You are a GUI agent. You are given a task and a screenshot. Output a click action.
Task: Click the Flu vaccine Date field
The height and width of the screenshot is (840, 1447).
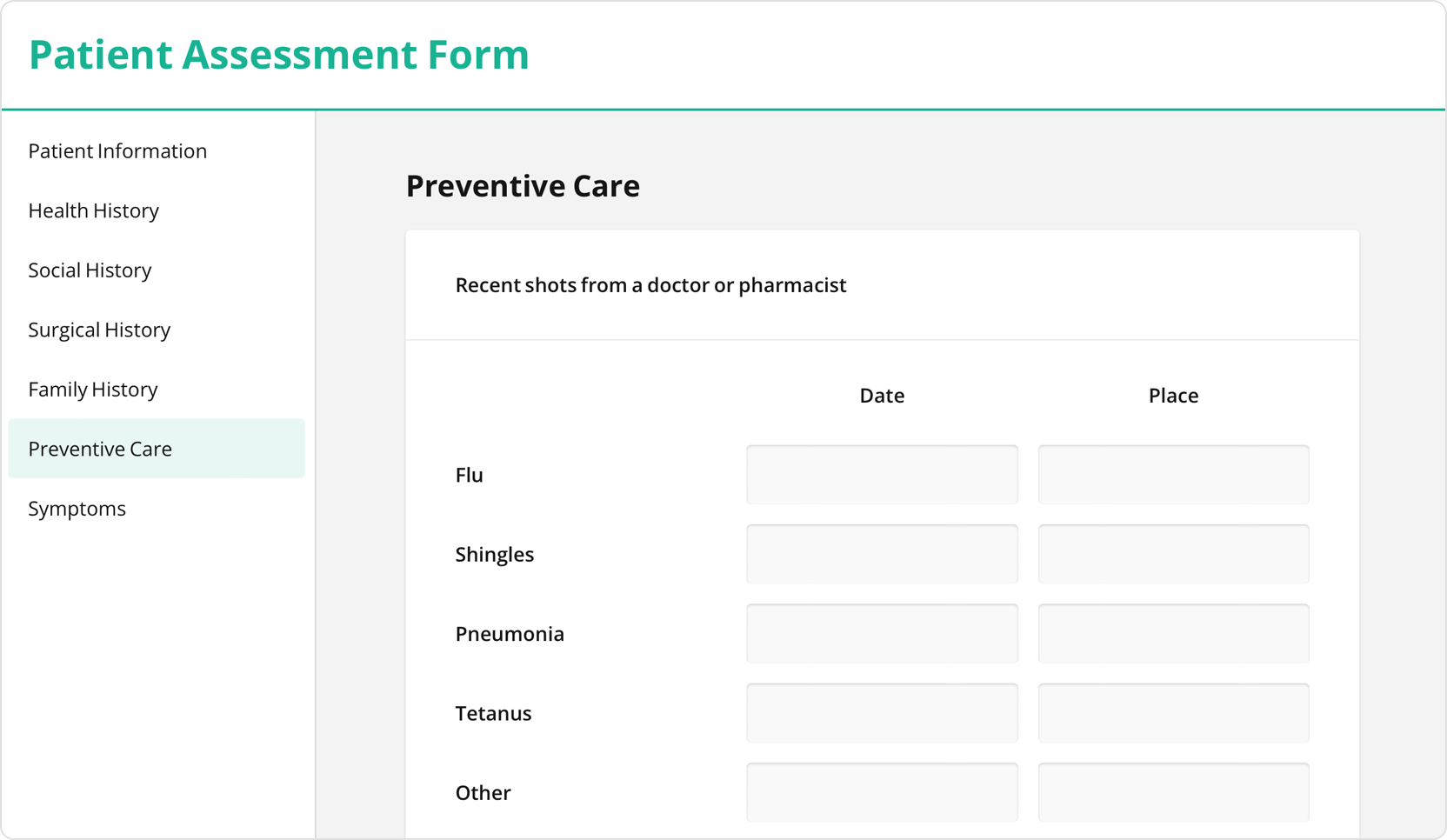(881, 474)
